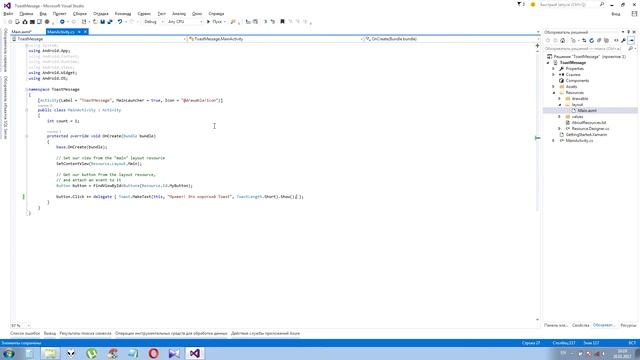
Task: Click the Windows Start orb
Action: (9, 353)
